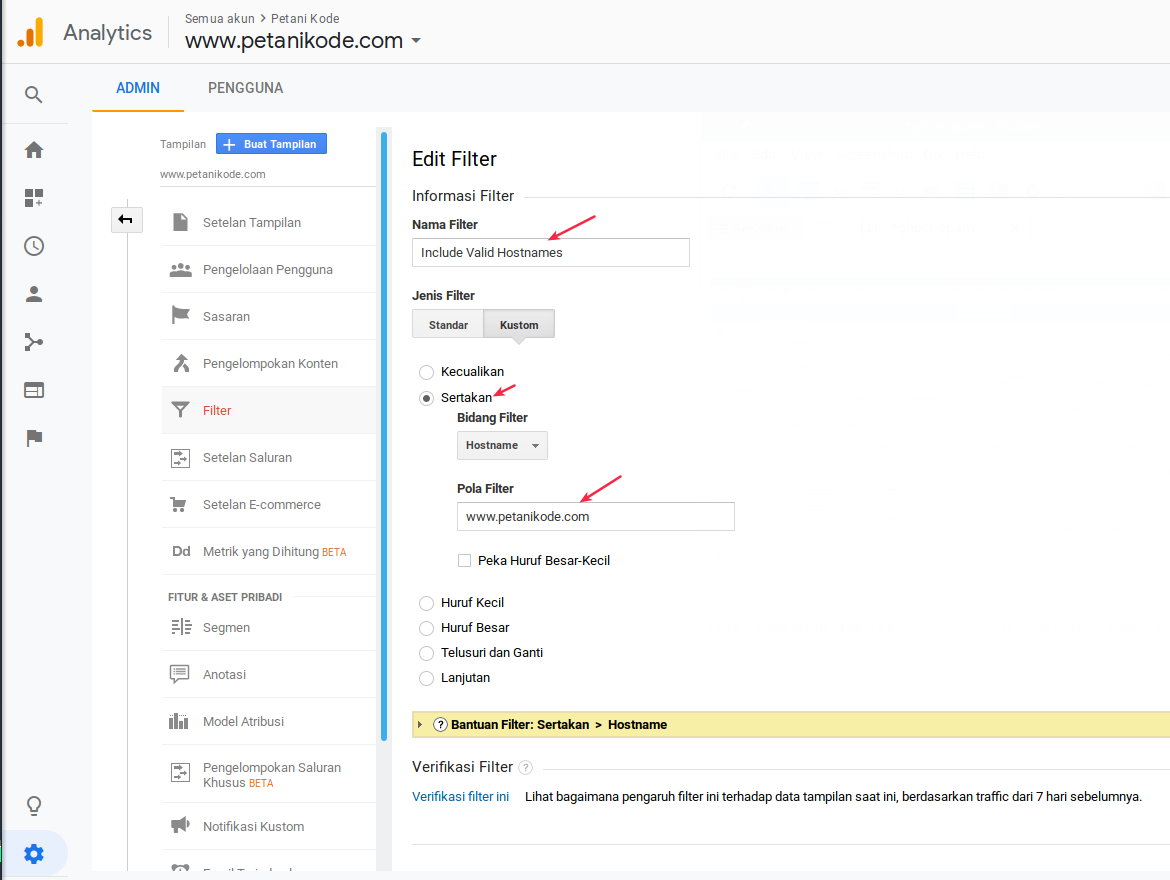The width and height of the screenshot is (1170, 880).
Task: Select the Sertakan radio button
Action: point(426,397)
